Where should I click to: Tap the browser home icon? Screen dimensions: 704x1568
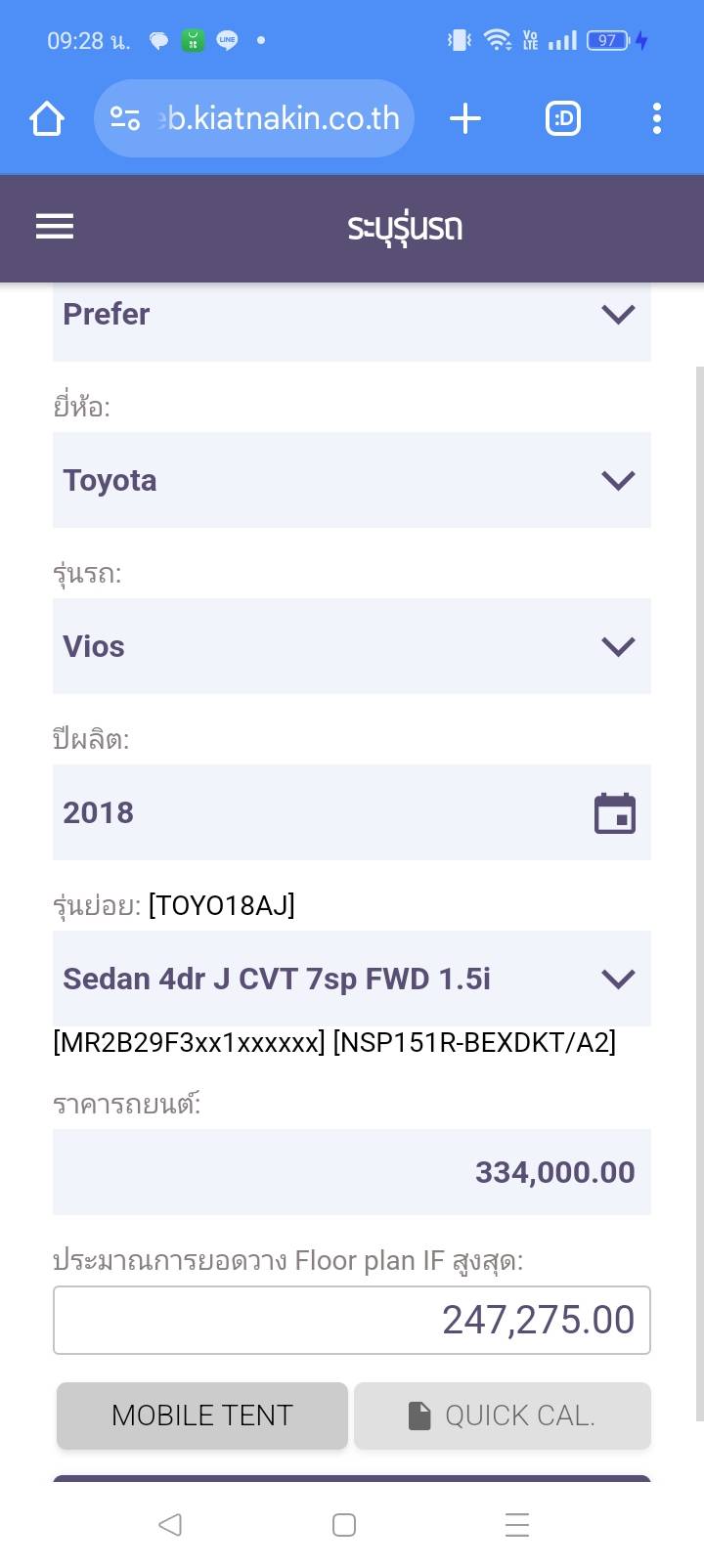(47, 119)
